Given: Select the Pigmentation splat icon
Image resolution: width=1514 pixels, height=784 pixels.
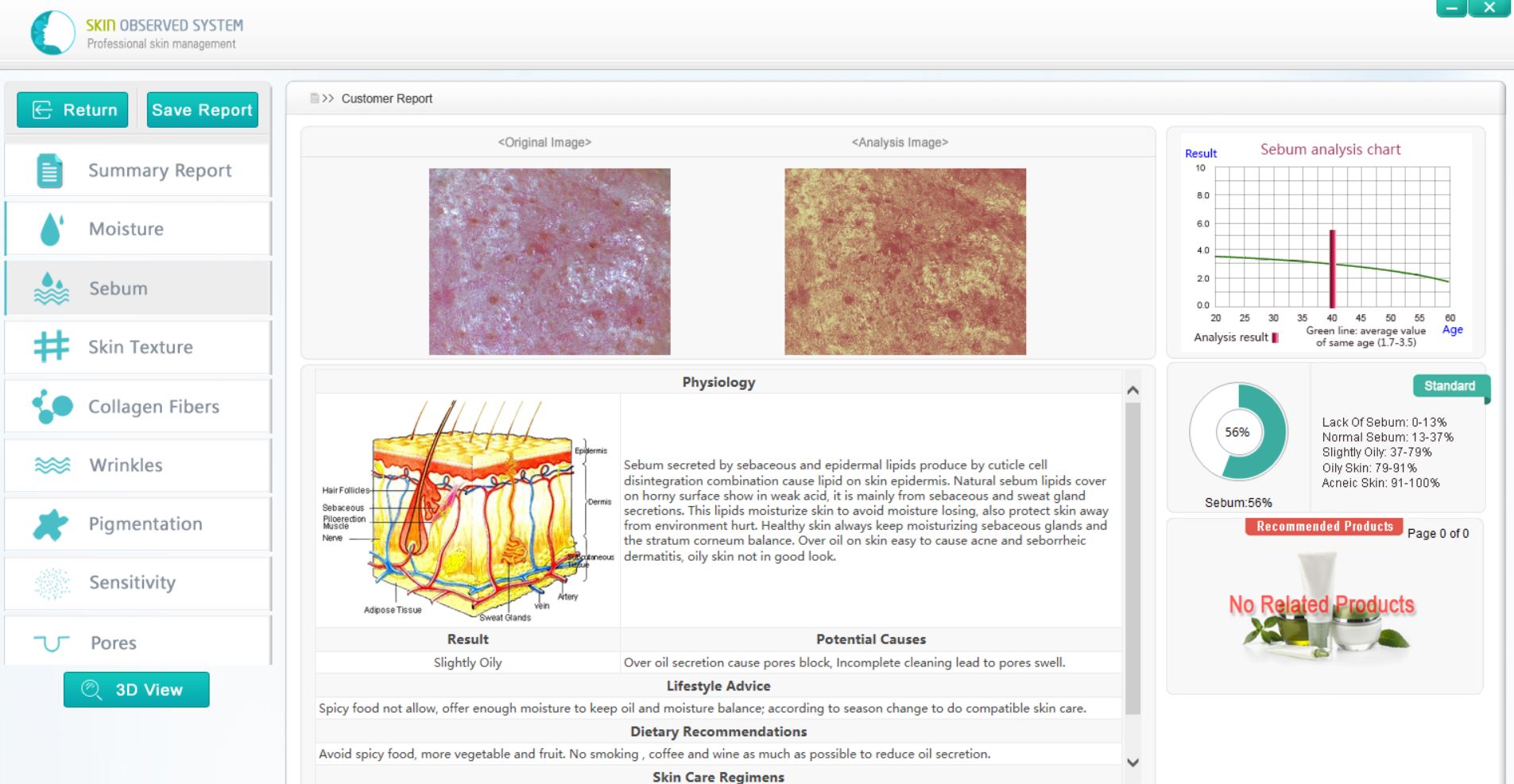Looking at the screenshot, I should [x=51, y=524].
